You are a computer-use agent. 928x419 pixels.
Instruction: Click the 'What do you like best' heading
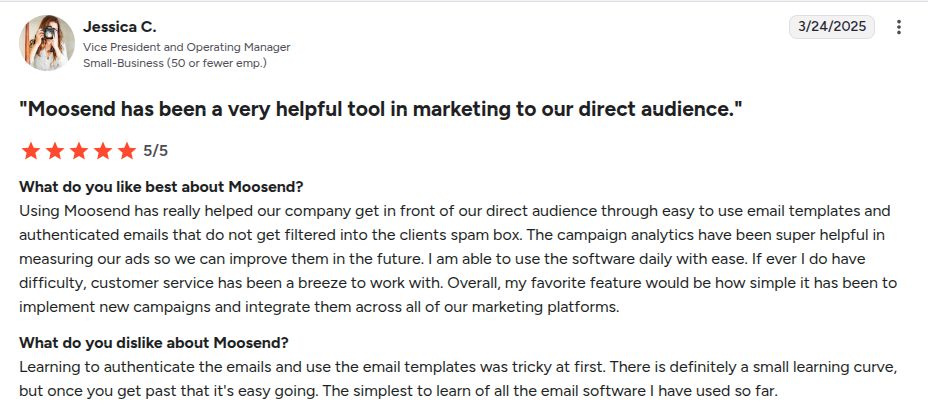point(161,187)
